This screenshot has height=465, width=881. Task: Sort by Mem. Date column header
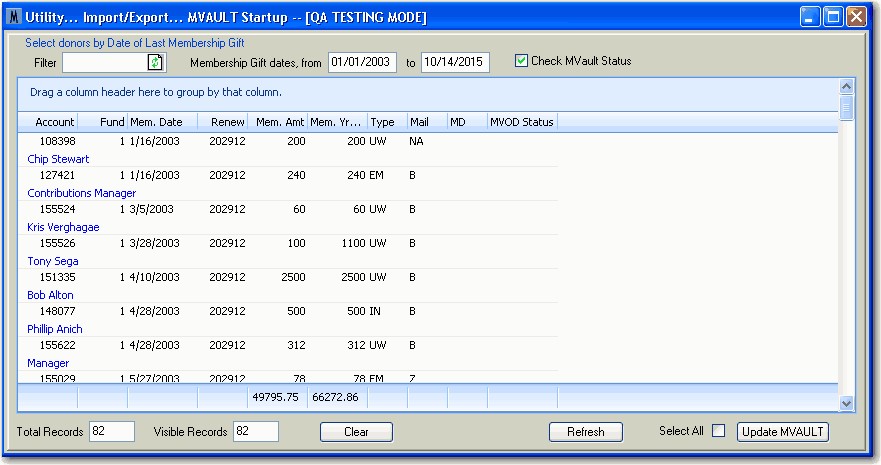(162, 122)
